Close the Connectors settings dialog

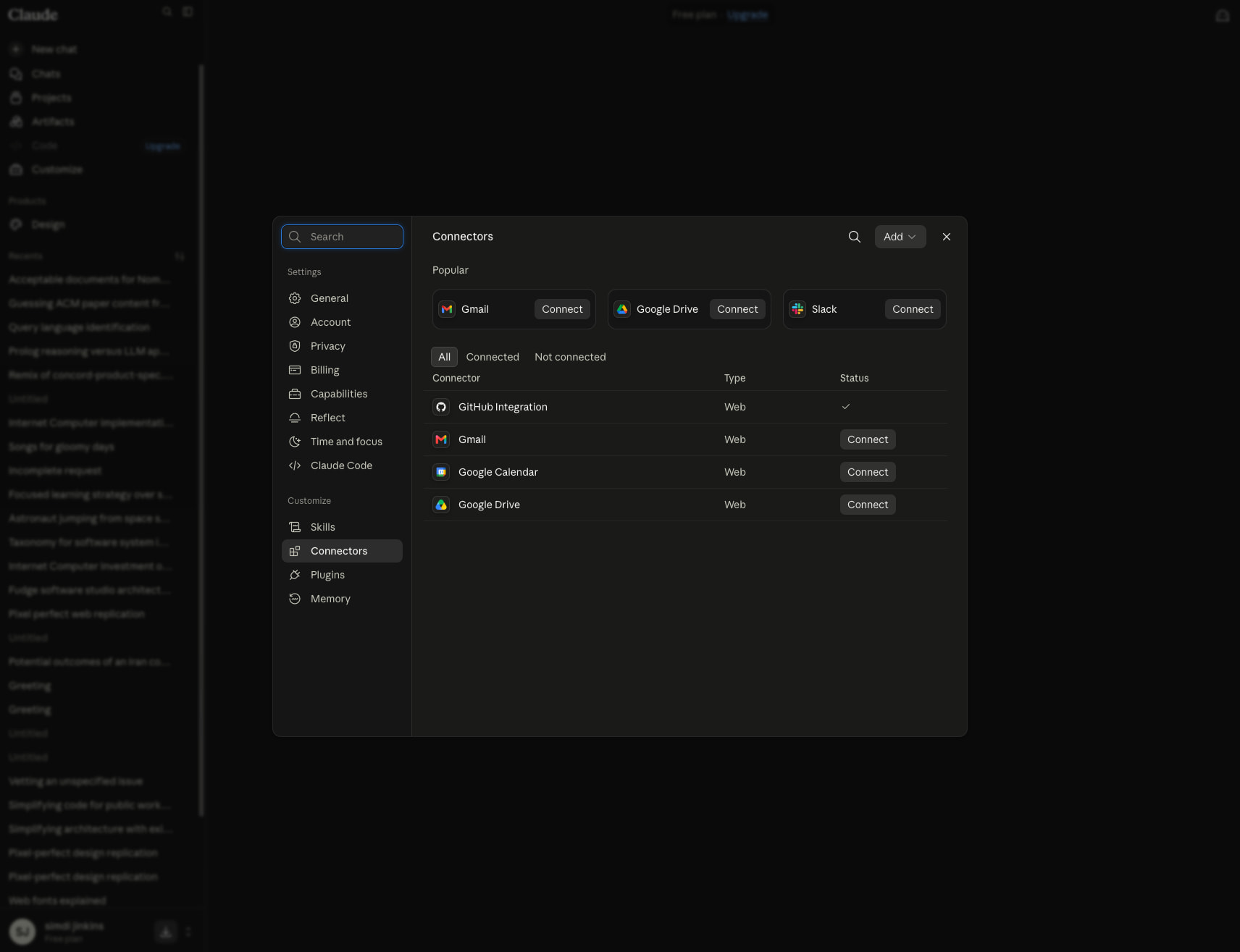pyautogui.click(x=947, y=237)
